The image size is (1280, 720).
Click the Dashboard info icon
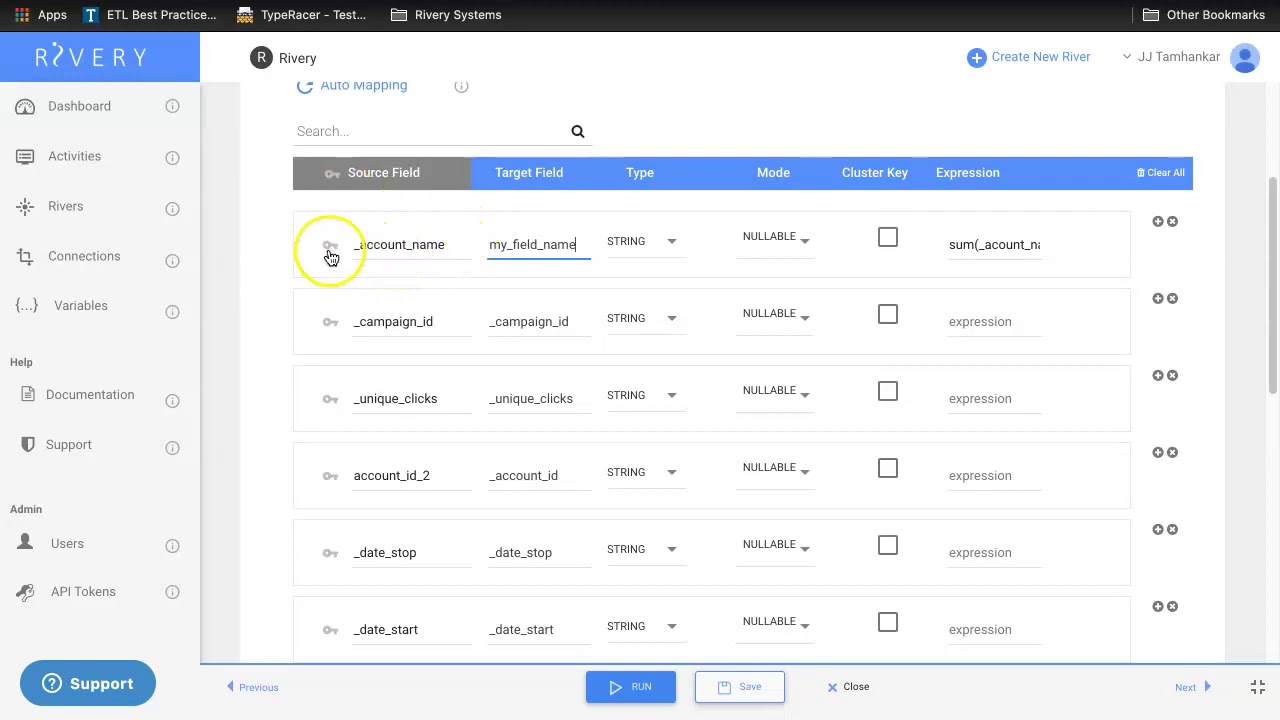tap(172, 106)
